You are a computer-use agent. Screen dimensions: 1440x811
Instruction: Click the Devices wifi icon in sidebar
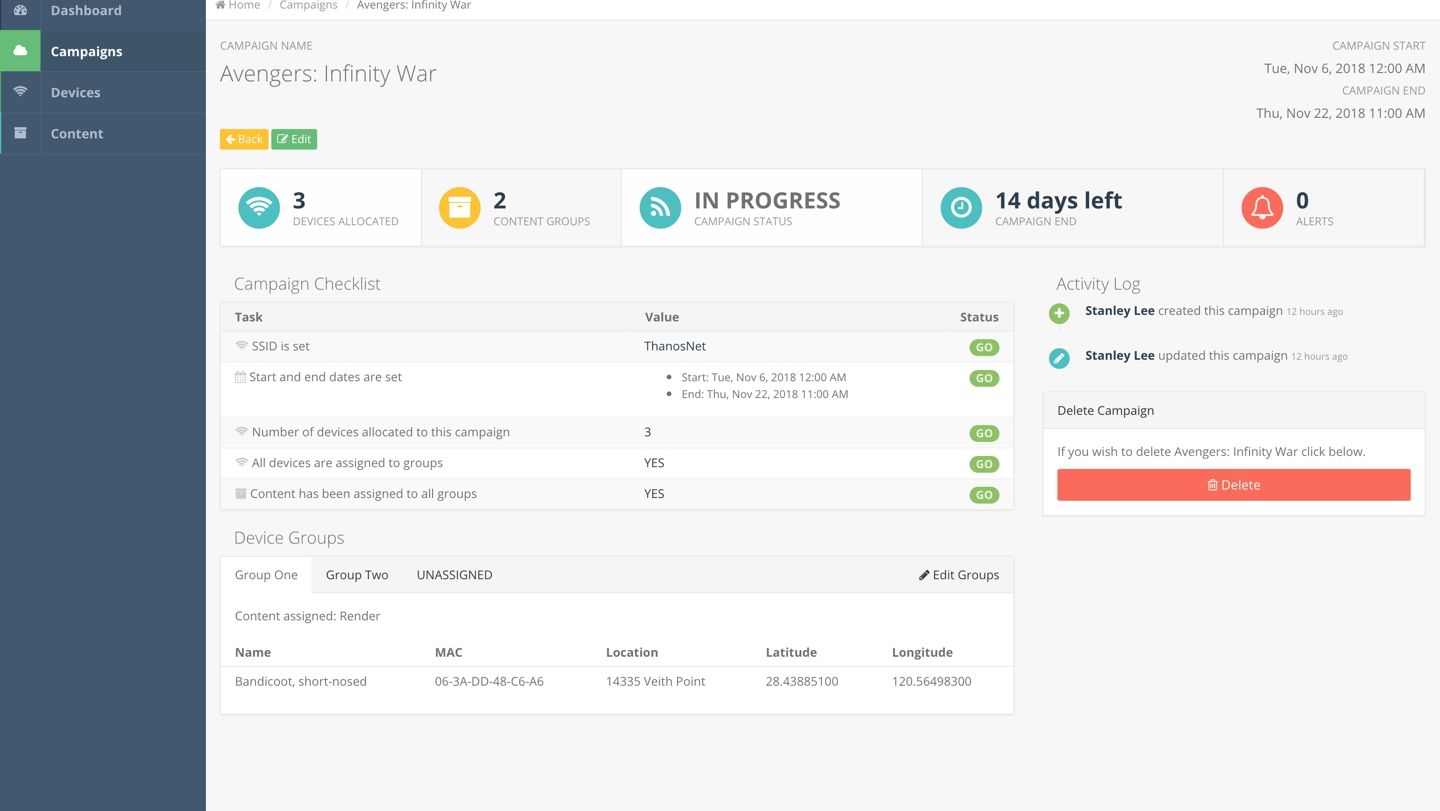pyautogui.click(x=20, y=92)
